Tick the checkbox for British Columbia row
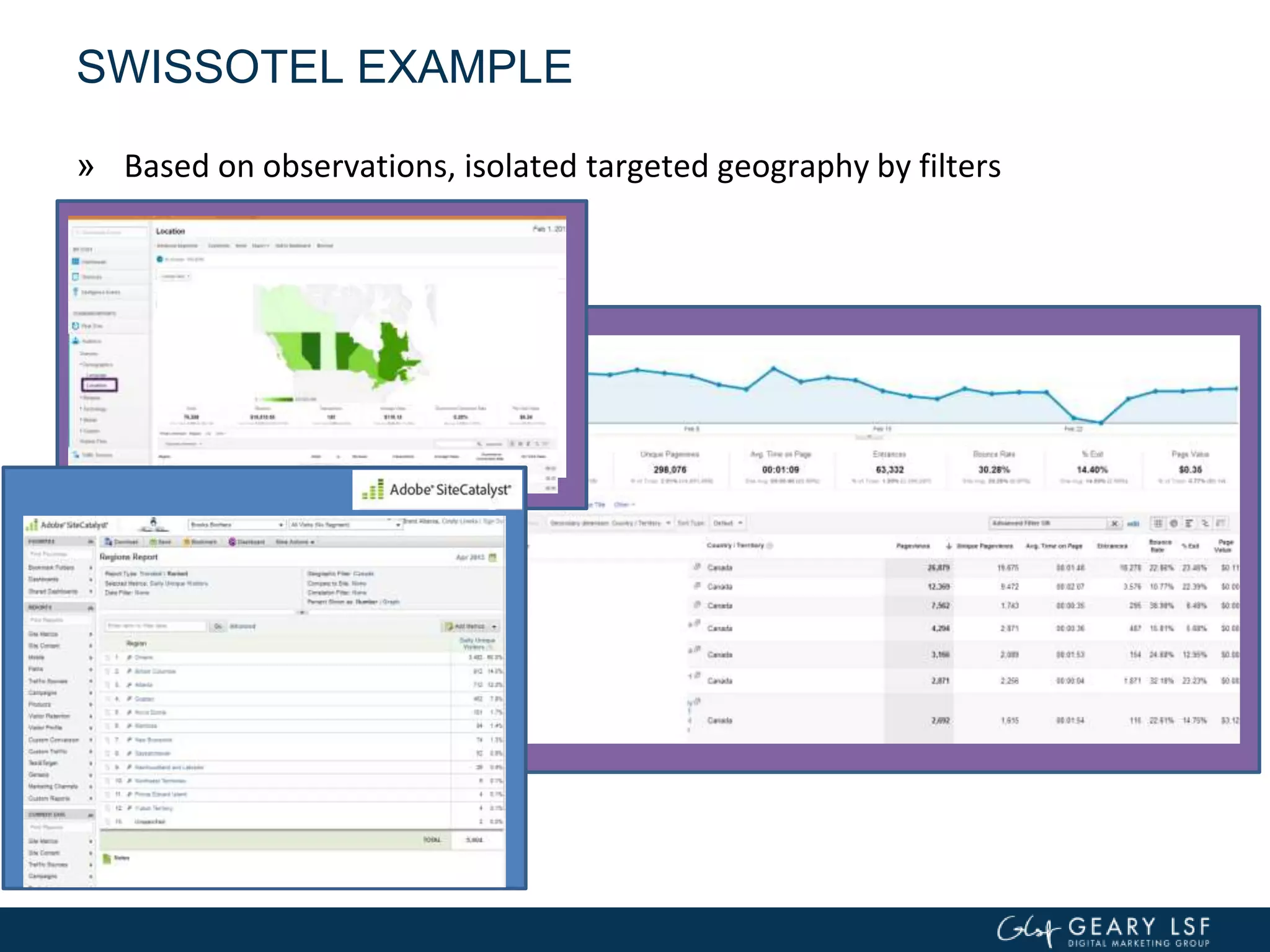 107,671
